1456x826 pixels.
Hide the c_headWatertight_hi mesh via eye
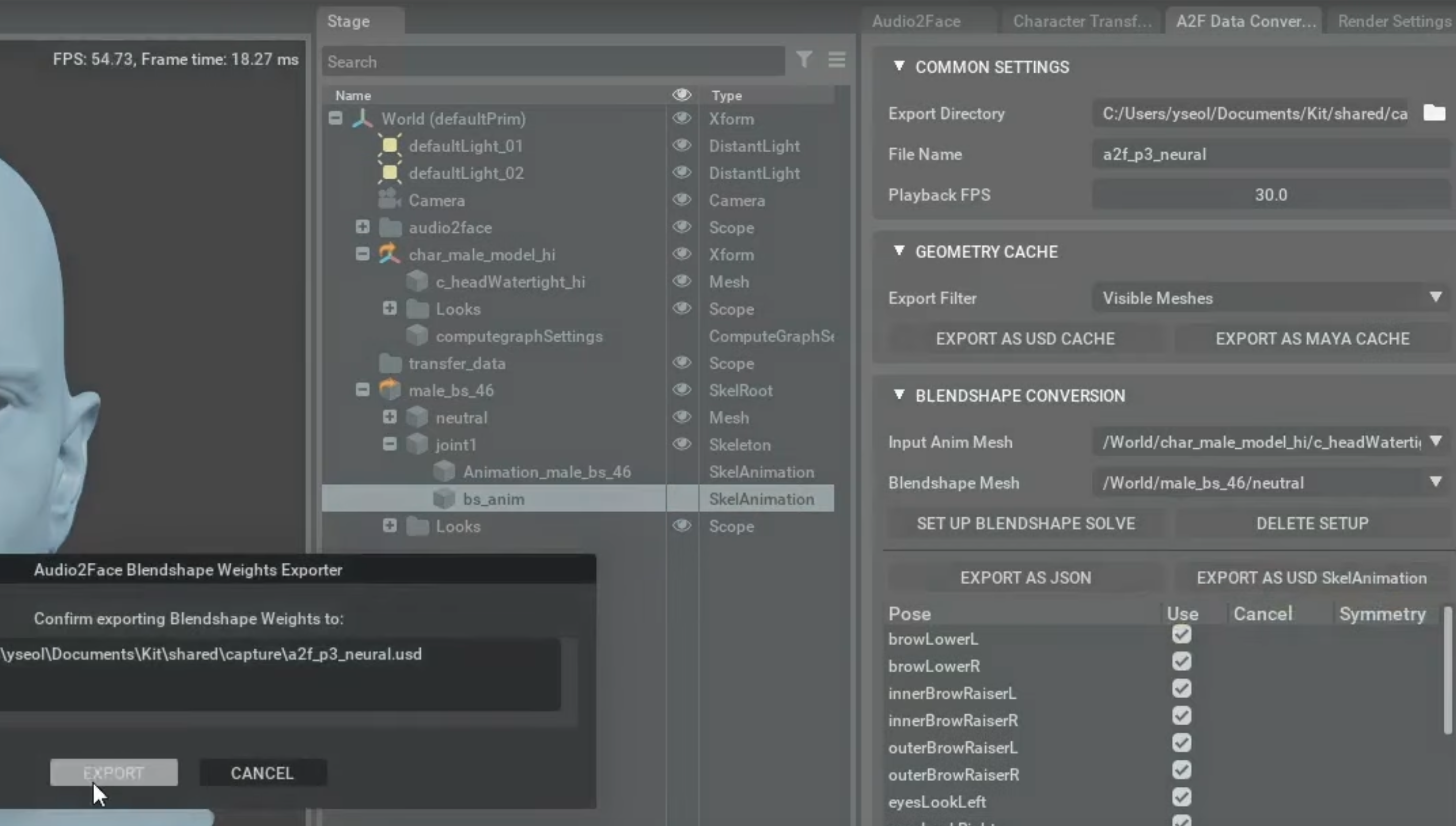[x=682, y=282]
